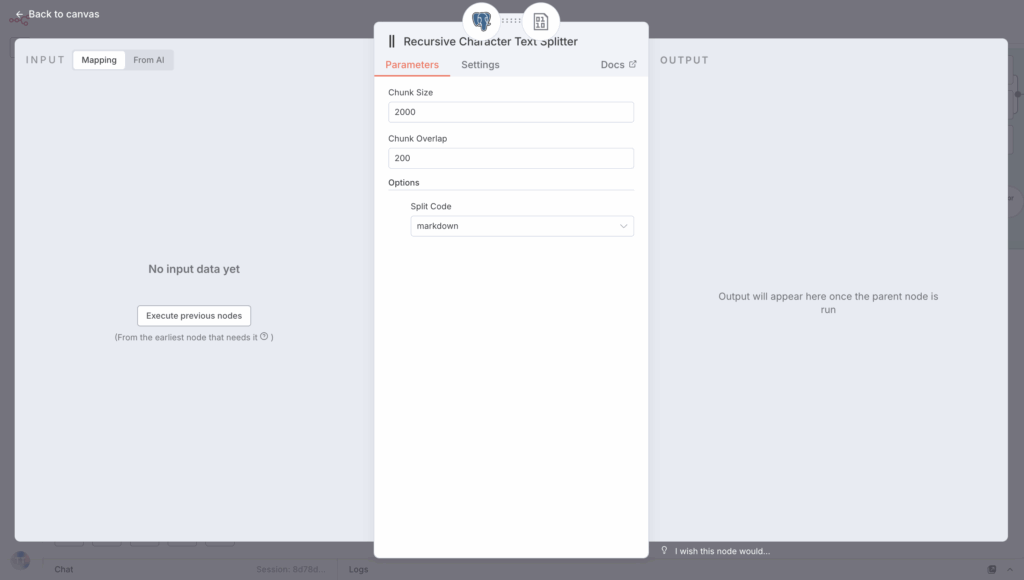
Task: Click the Docs external link icon
Action: (x=632, y=65)
